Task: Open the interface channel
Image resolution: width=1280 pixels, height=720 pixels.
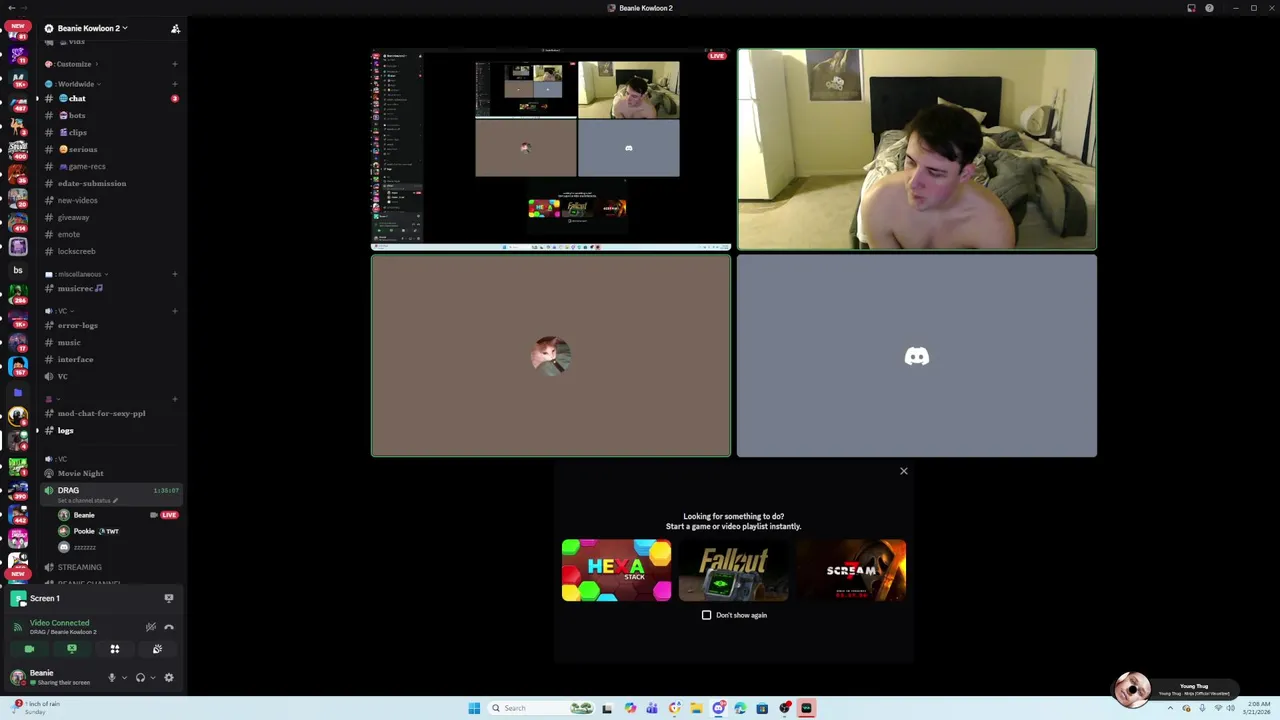Action: coord(110,359)
